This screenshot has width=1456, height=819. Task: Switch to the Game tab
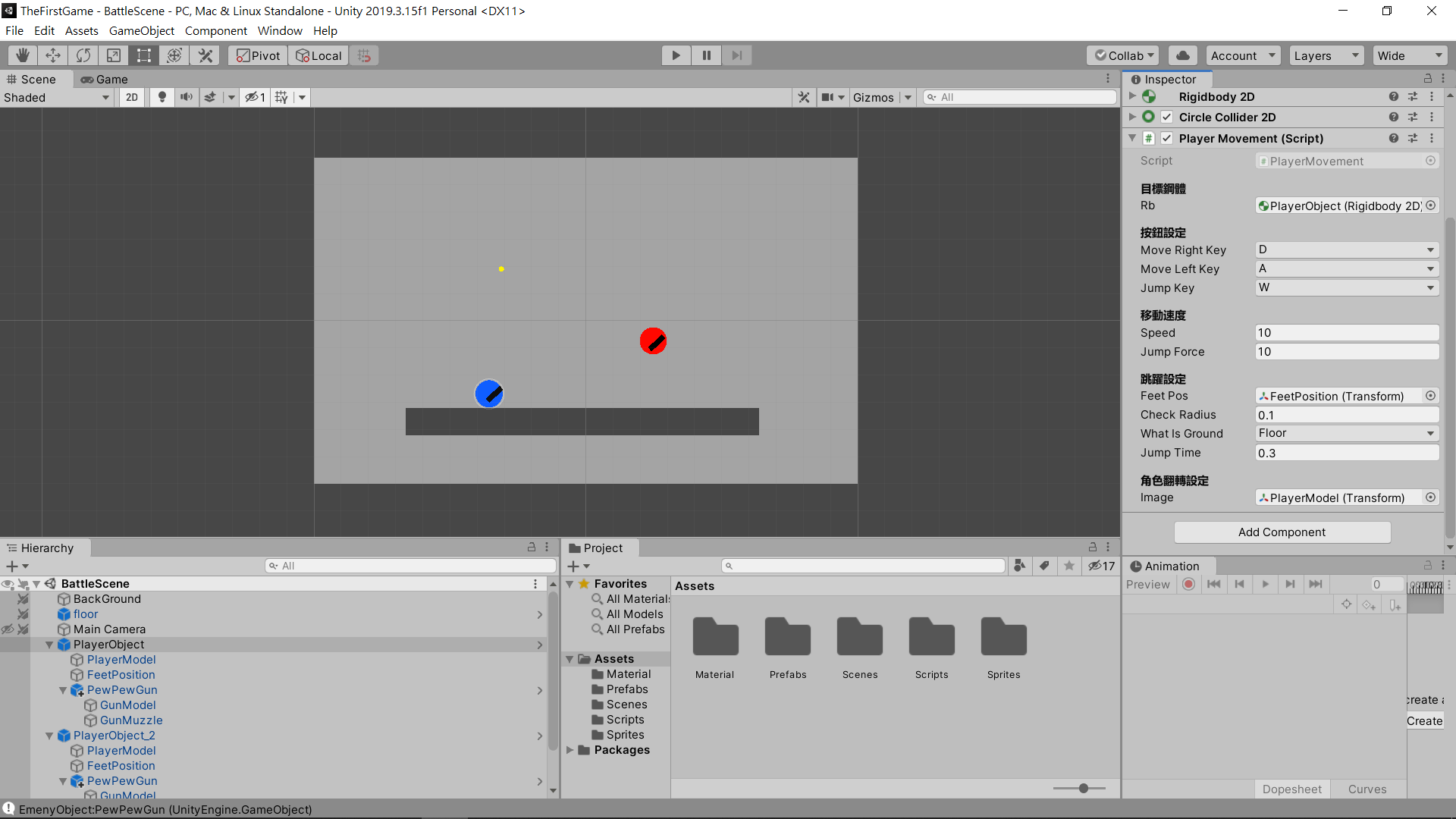(105, 79)
